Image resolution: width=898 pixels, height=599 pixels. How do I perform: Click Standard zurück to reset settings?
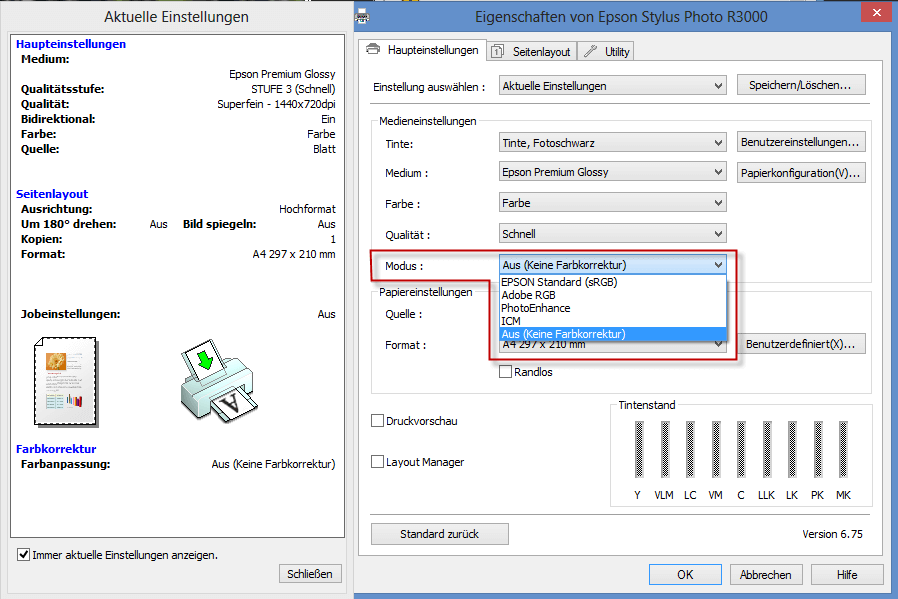pyautogui.click(x=439, y=534)
